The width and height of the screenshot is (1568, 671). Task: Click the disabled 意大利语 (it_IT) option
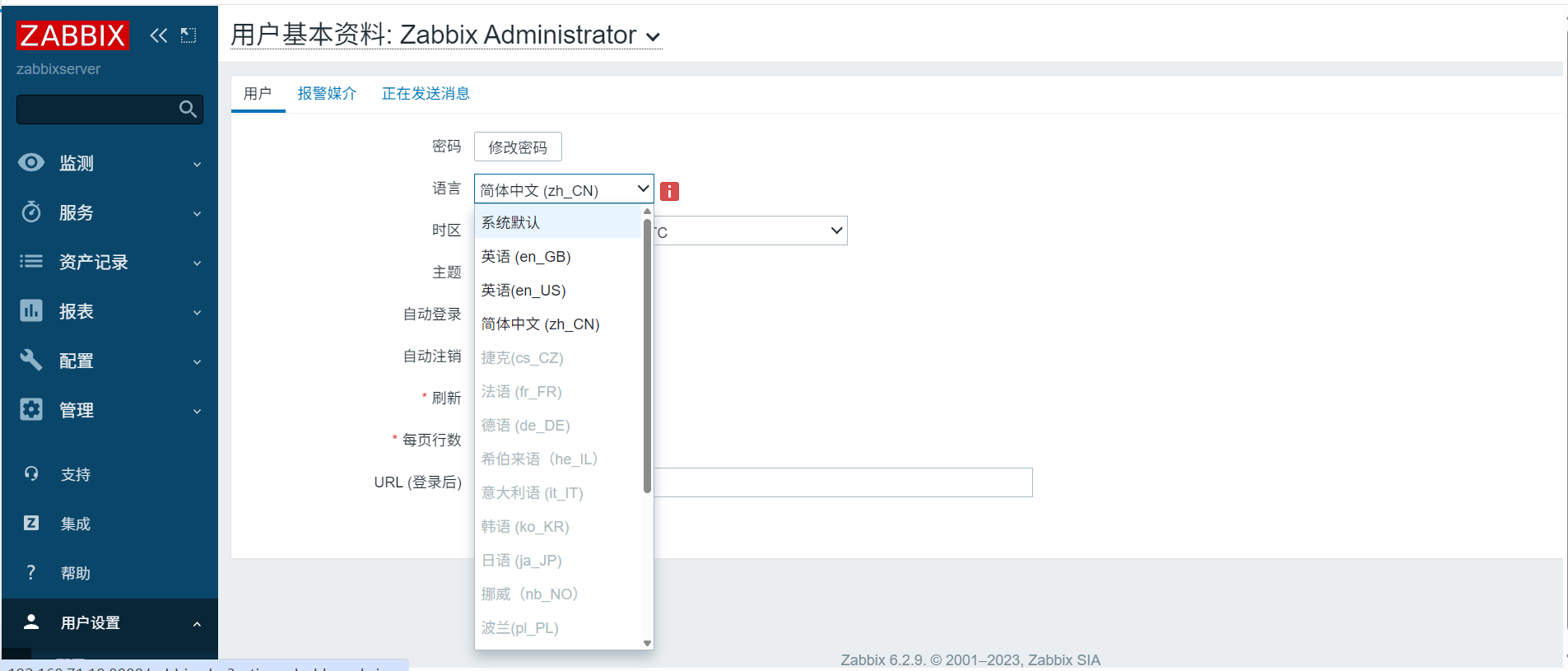click(x=558, y=492)
